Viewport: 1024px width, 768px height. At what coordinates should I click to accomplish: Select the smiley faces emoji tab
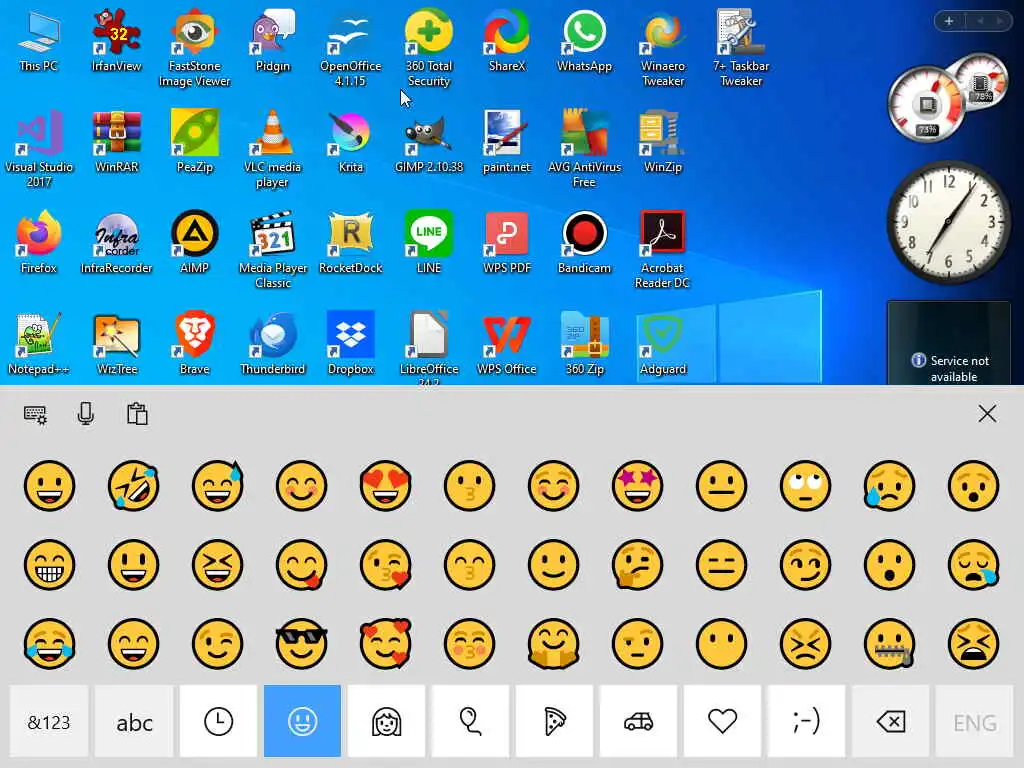(302, 722)
